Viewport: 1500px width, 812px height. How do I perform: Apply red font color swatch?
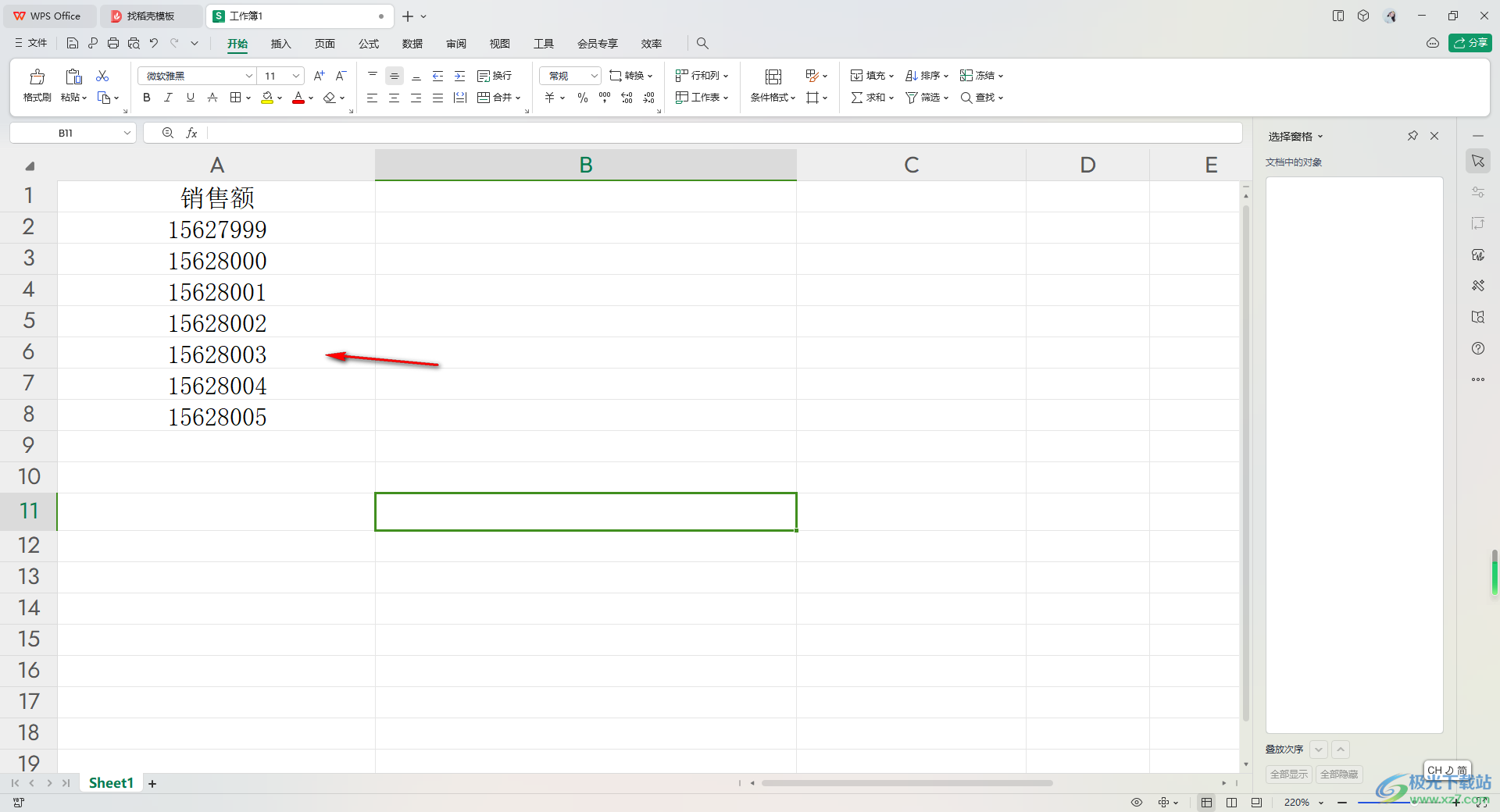[x=298, y=98]
